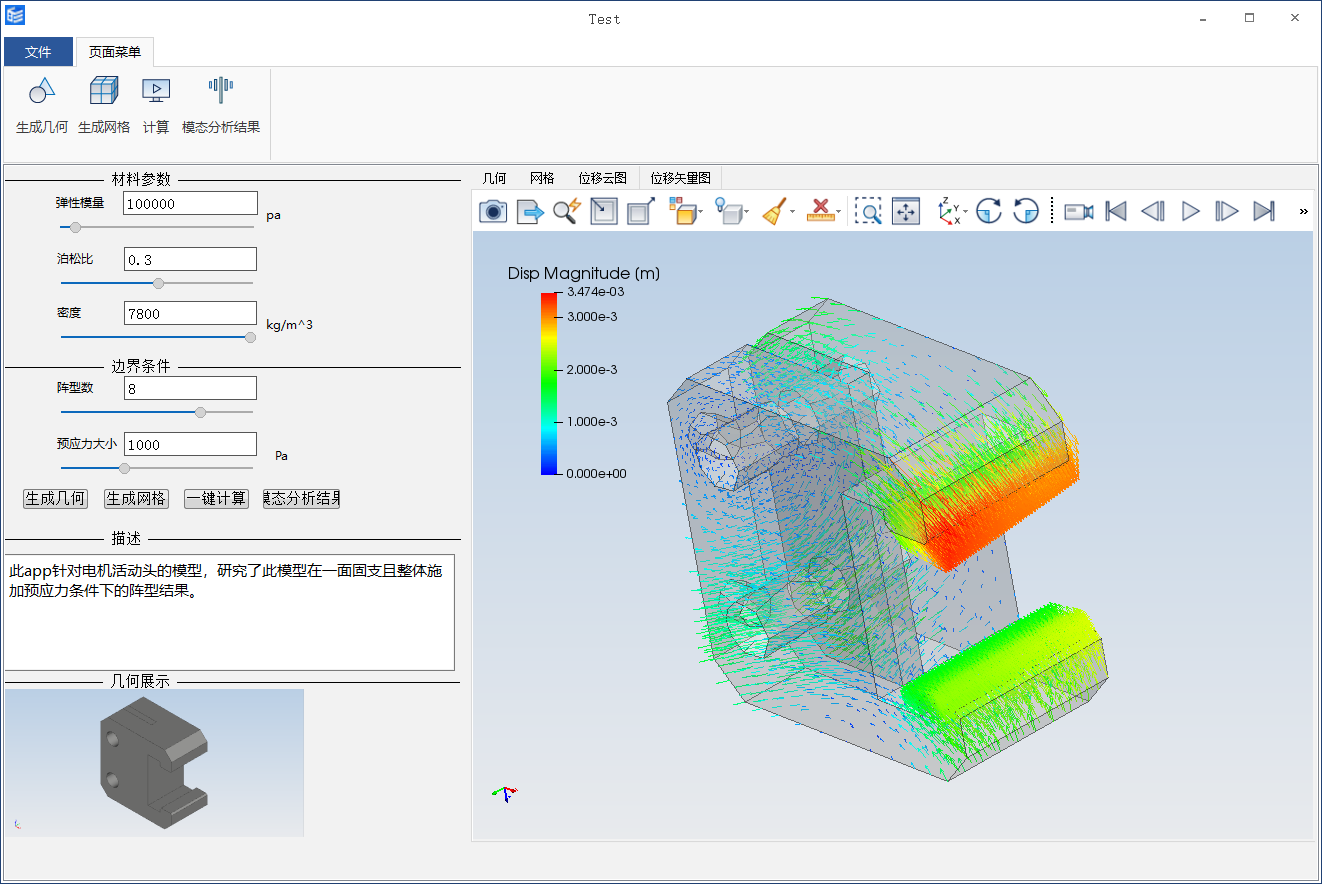Click the 泊松比 input field
Screen dimensions: 1322x884
click(190, 259)
